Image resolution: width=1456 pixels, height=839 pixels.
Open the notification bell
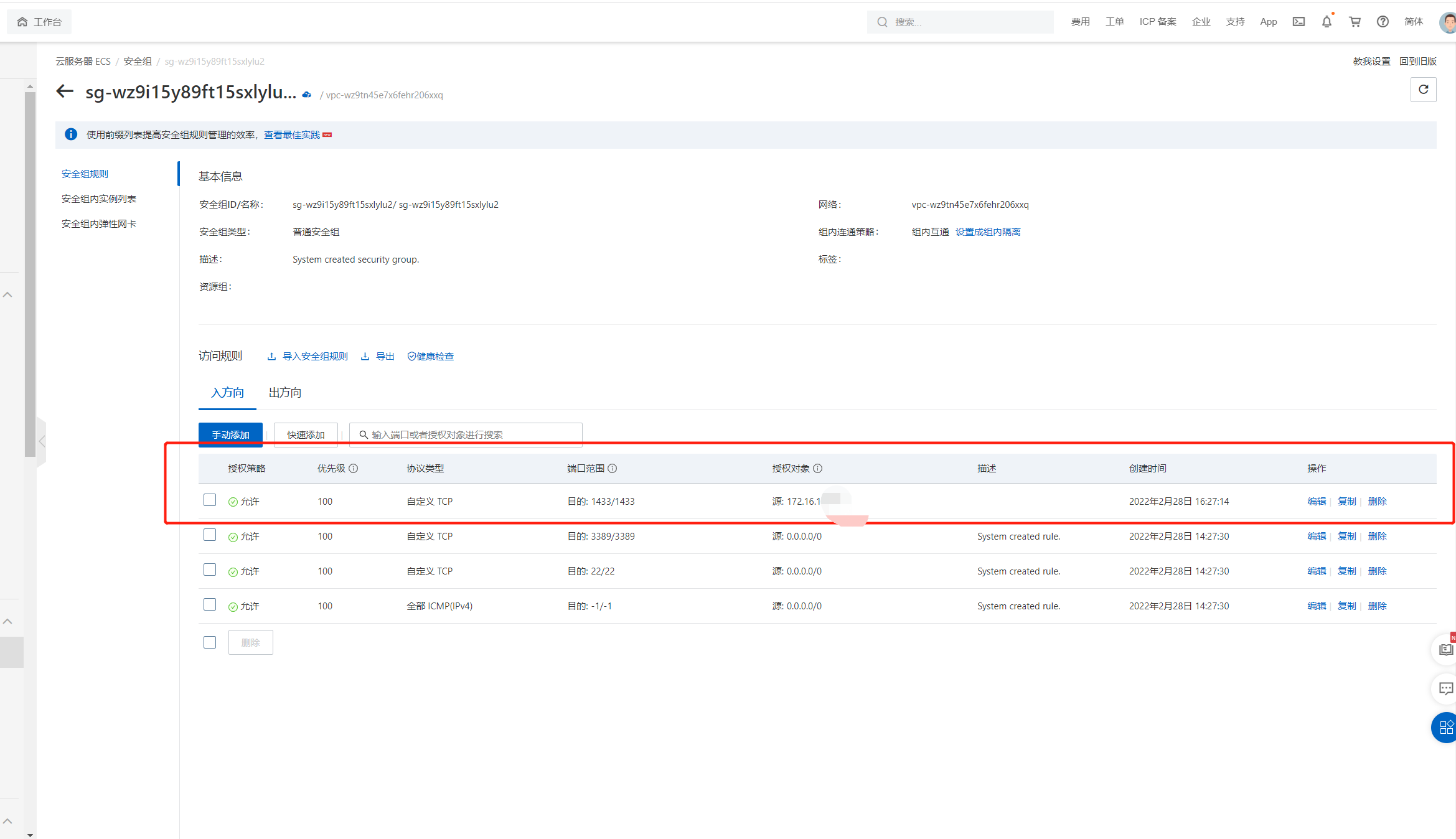(1327, 22)
